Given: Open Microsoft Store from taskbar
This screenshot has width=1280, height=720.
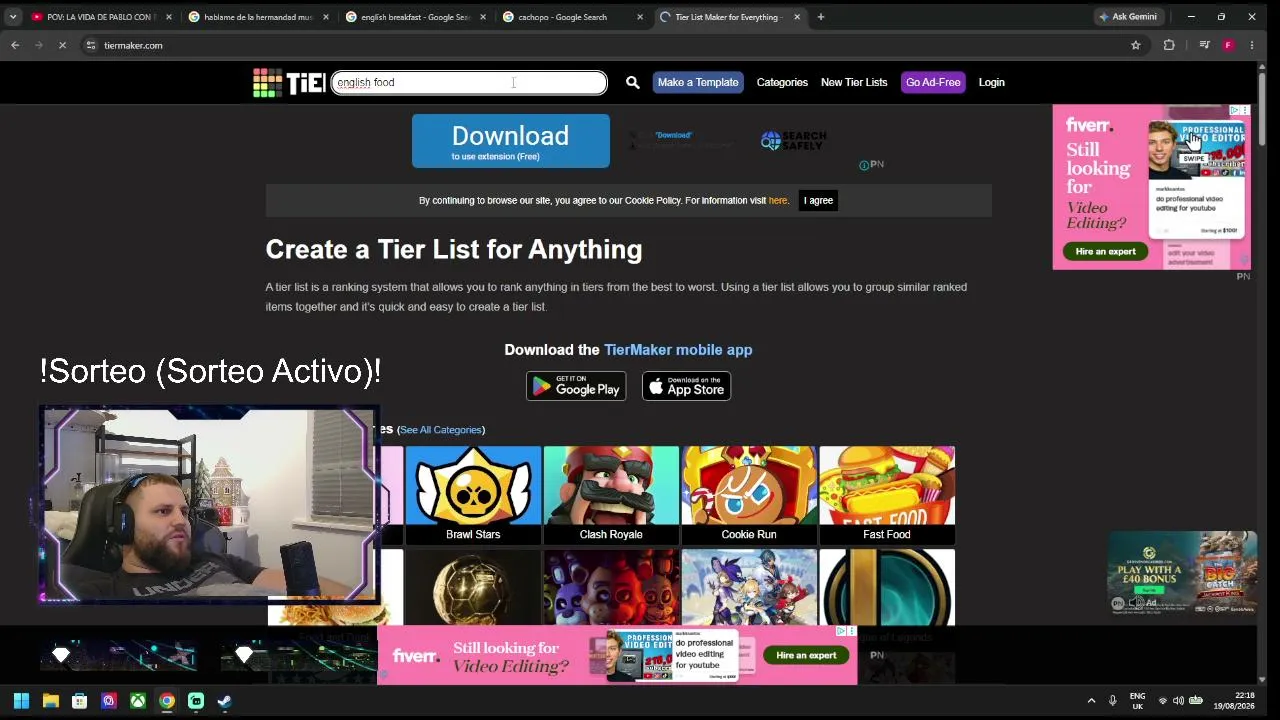Looking at the screenshot, I should click(80, 701).
